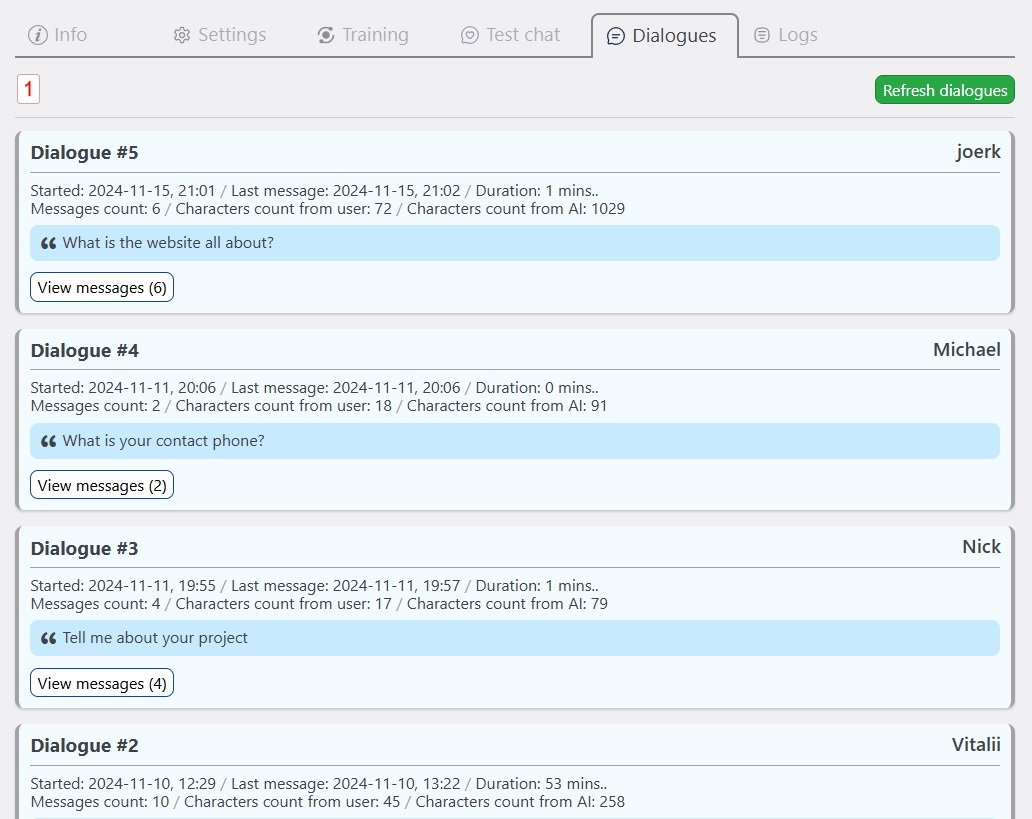This screenshot has width=1032, height=819.
Task: Select the Dialogues tab
Action: pos(665,36)
